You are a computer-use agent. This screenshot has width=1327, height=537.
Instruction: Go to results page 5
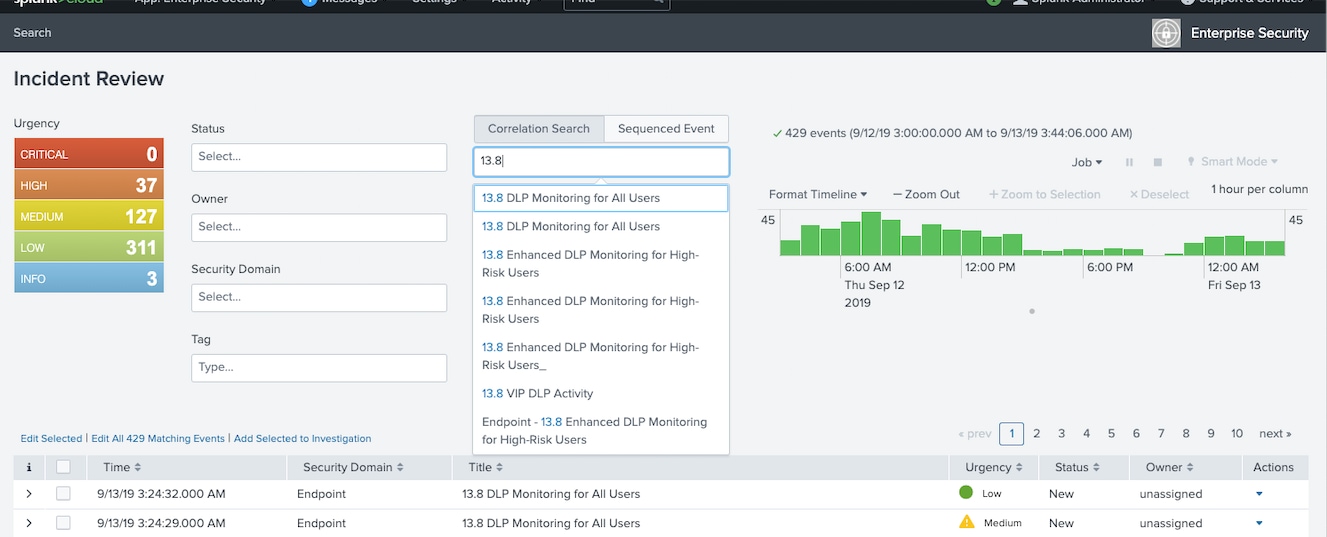(x=1111, y=433)
